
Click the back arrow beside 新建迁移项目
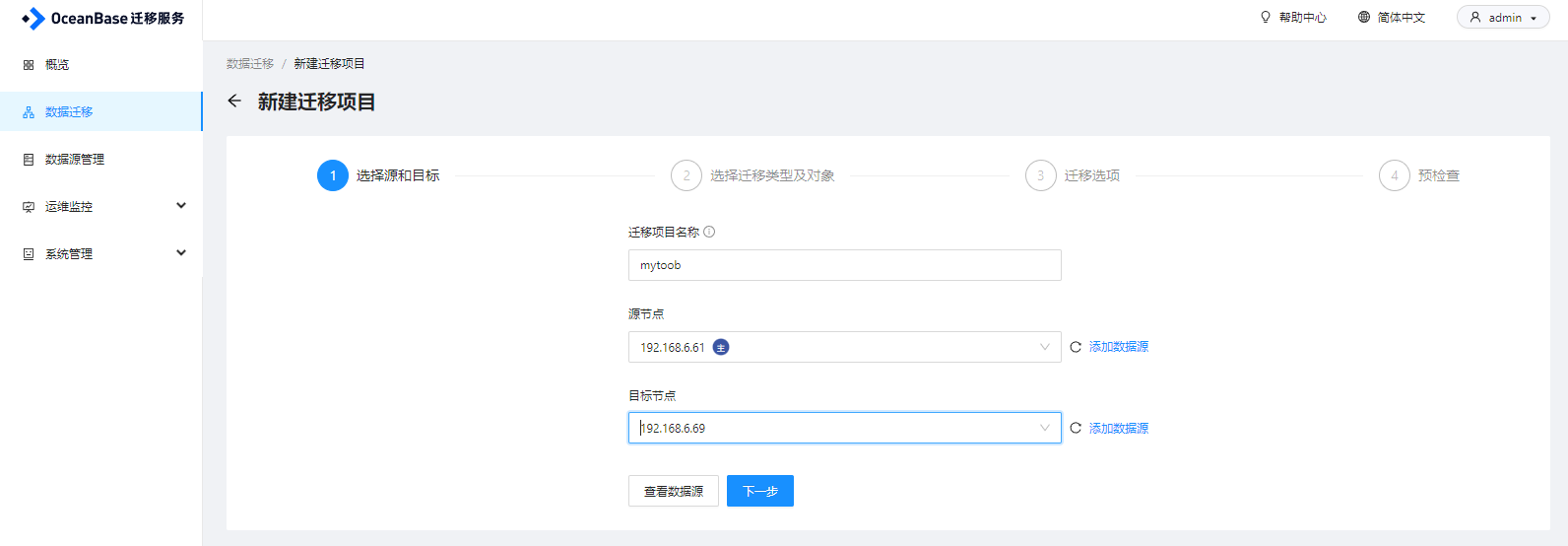coord(234,101)
